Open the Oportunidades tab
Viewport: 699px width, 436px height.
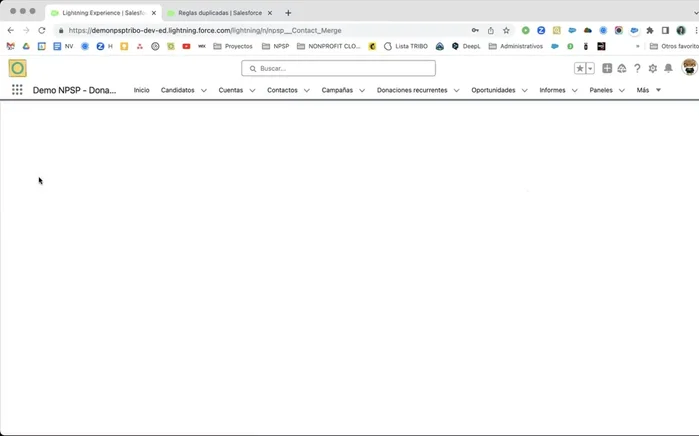coord(493,90)
